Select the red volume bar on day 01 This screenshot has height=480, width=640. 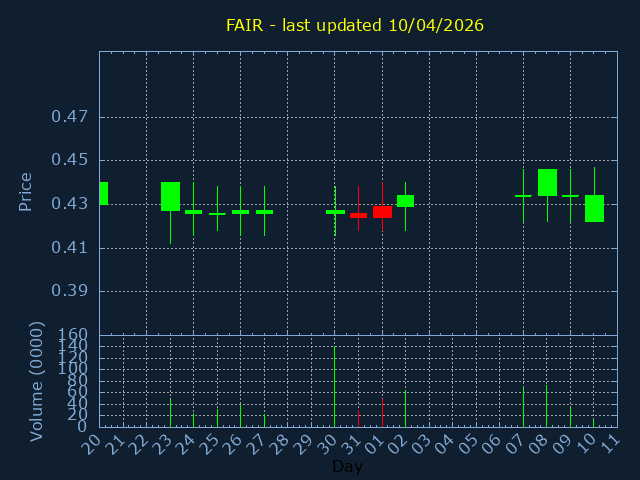coord(382,413)
